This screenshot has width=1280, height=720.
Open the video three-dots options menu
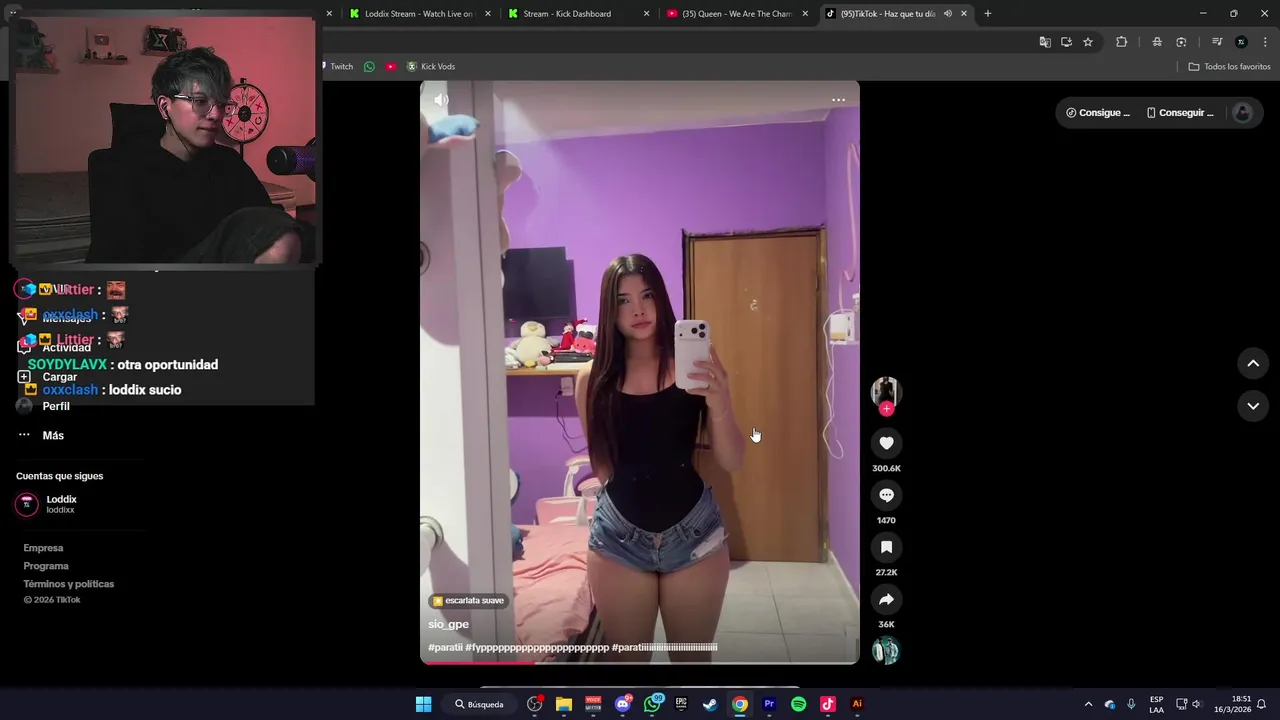[838, 100]
